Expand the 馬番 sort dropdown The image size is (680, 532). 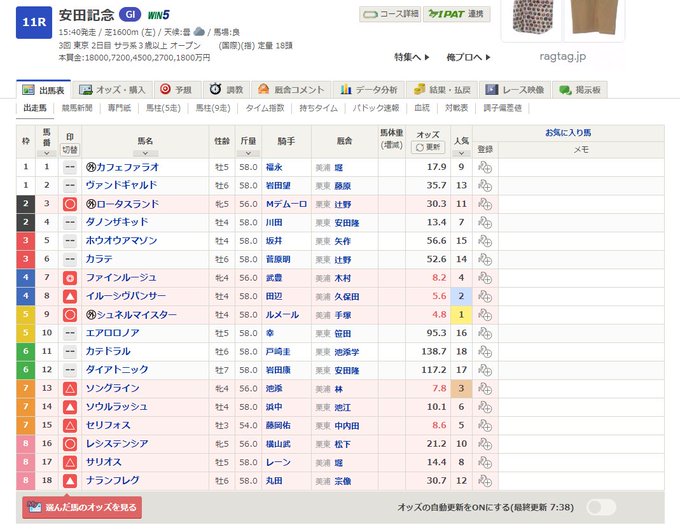46,153
